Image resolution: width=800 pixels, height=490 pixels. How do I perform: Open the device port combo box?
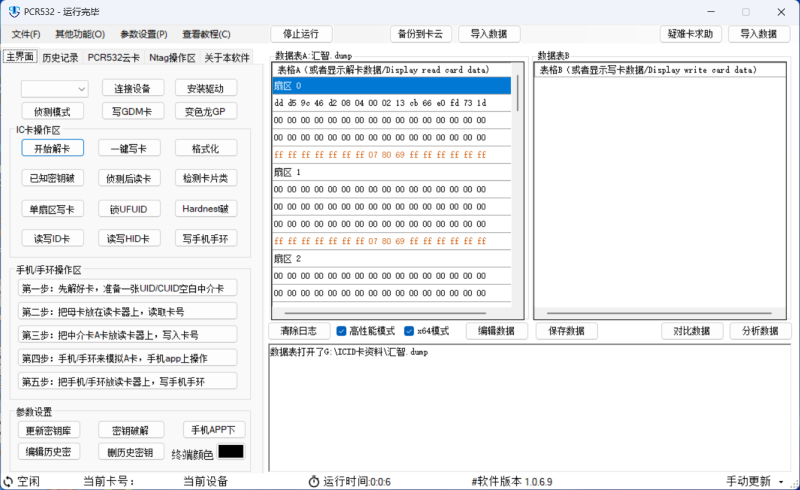click(x=55, y=89)
